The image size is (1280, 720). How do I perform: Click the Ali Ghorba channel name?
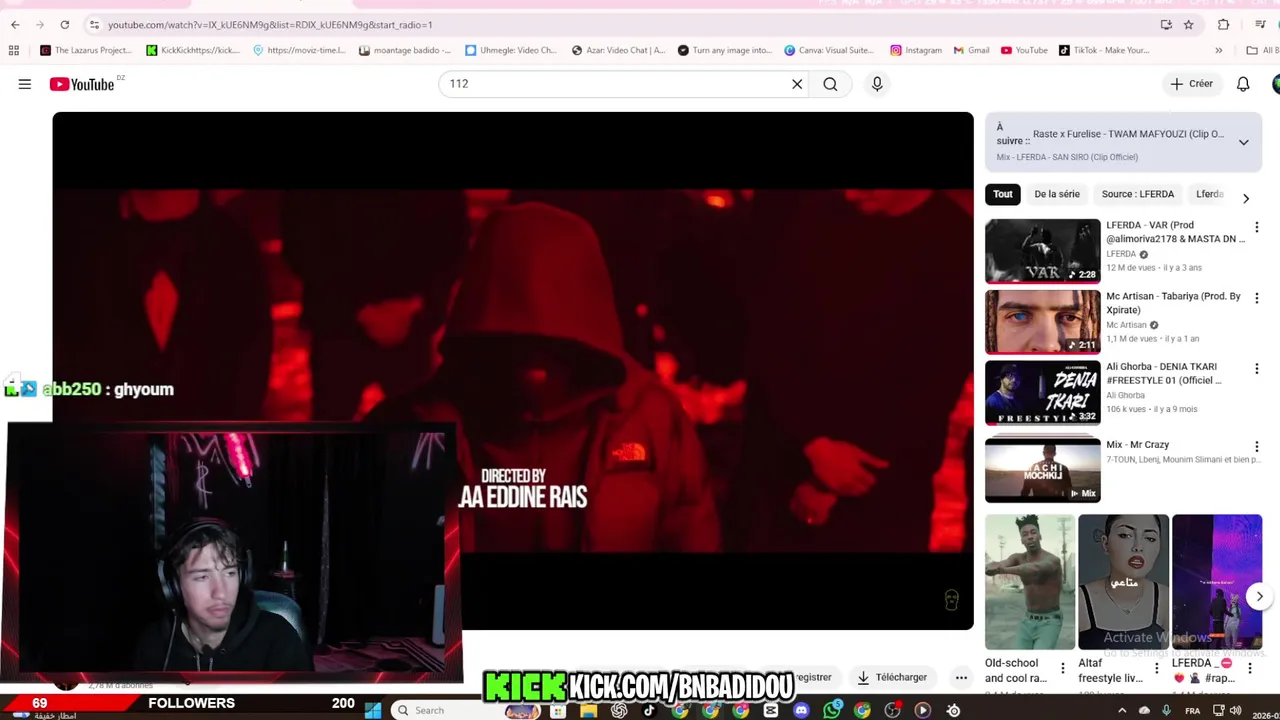point(1125,395)
